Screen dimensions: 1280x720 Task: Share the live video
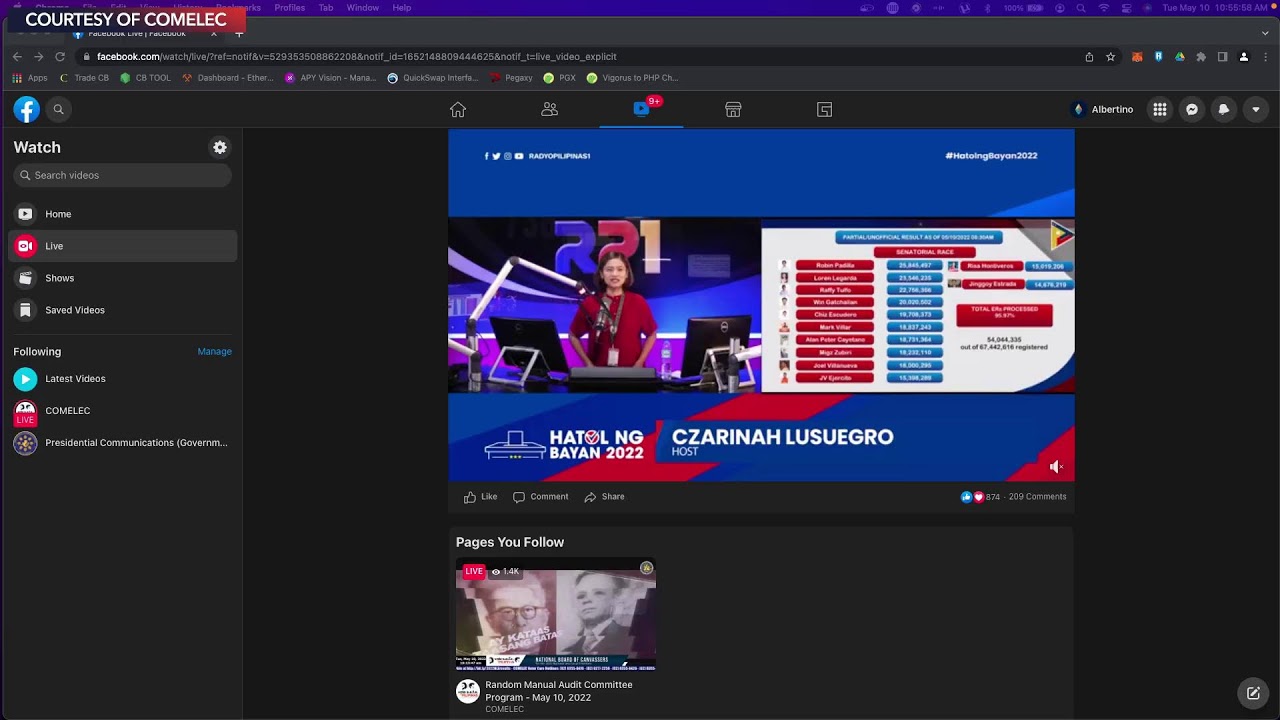604,496
